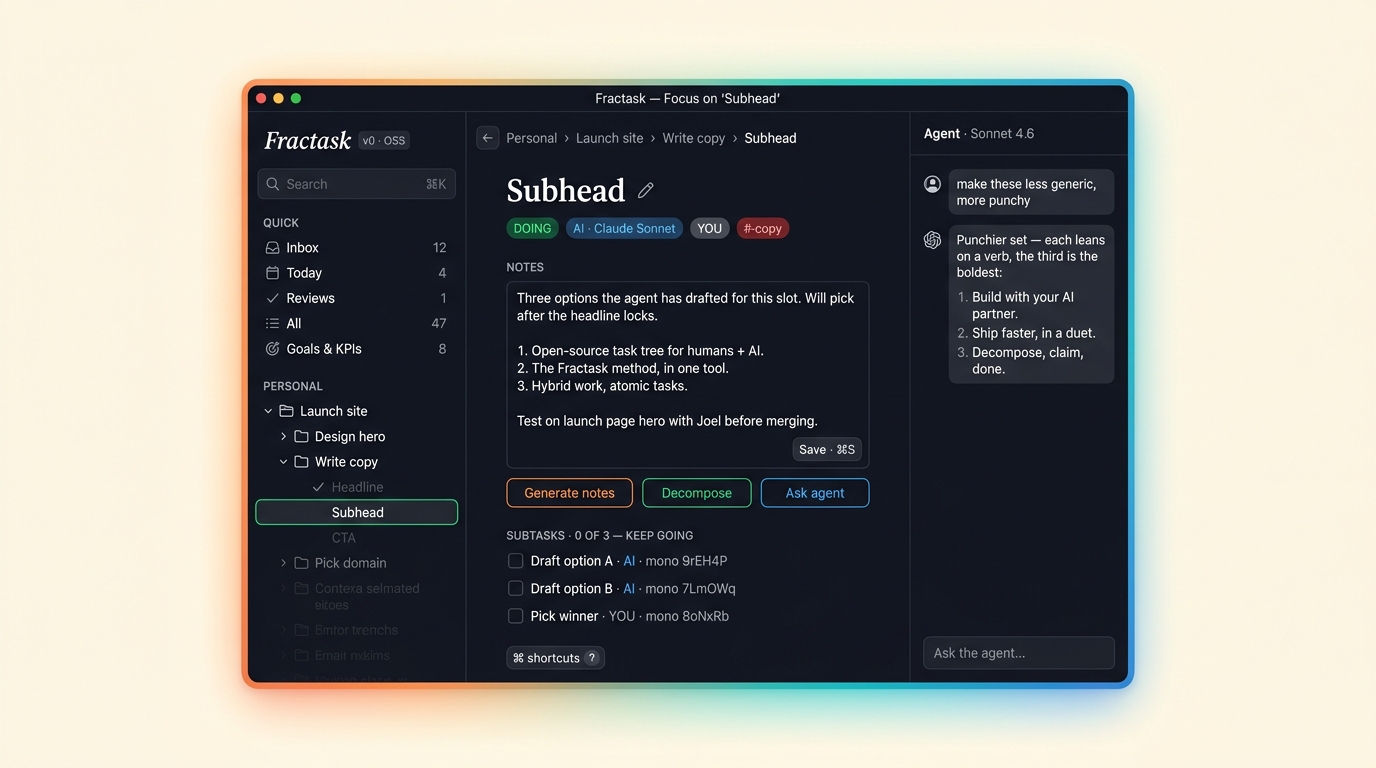The height and width of the screenshot is (768, 1376).
Task: Click the search magnifier icon in sidebar
Action: [273, 184]
